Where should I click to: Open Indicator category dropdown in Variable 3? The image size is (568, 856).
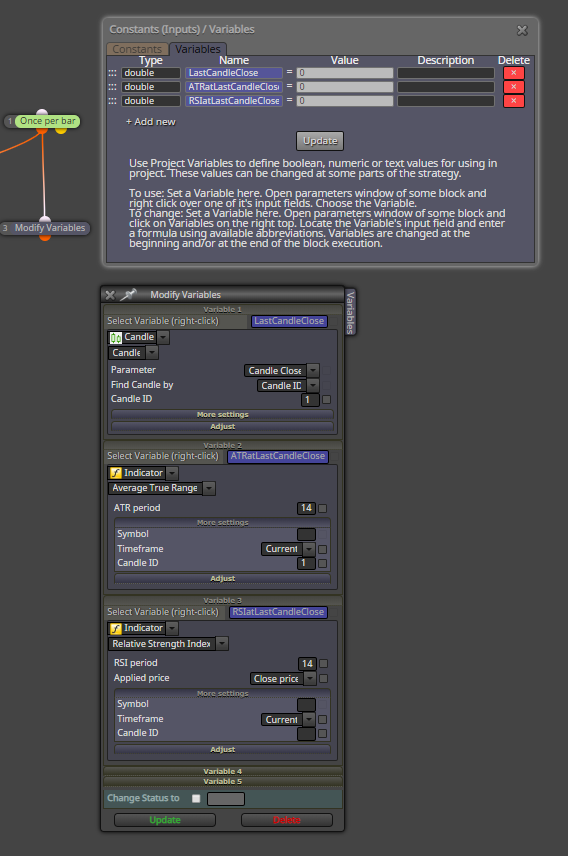coord(172,628)
